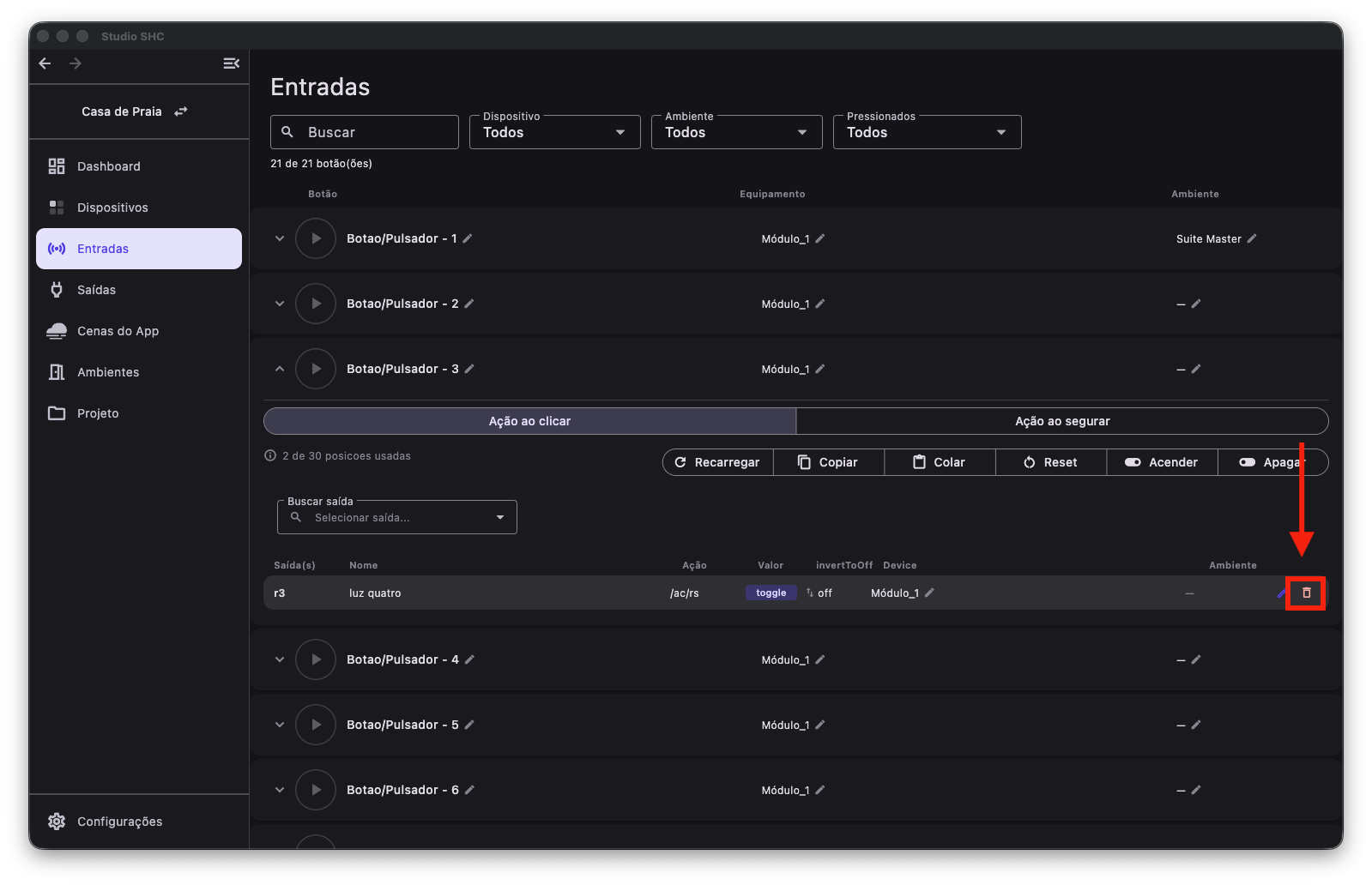Go back using the left arrow
Screen dimensions: 1372x885
[x=45, y=63]
